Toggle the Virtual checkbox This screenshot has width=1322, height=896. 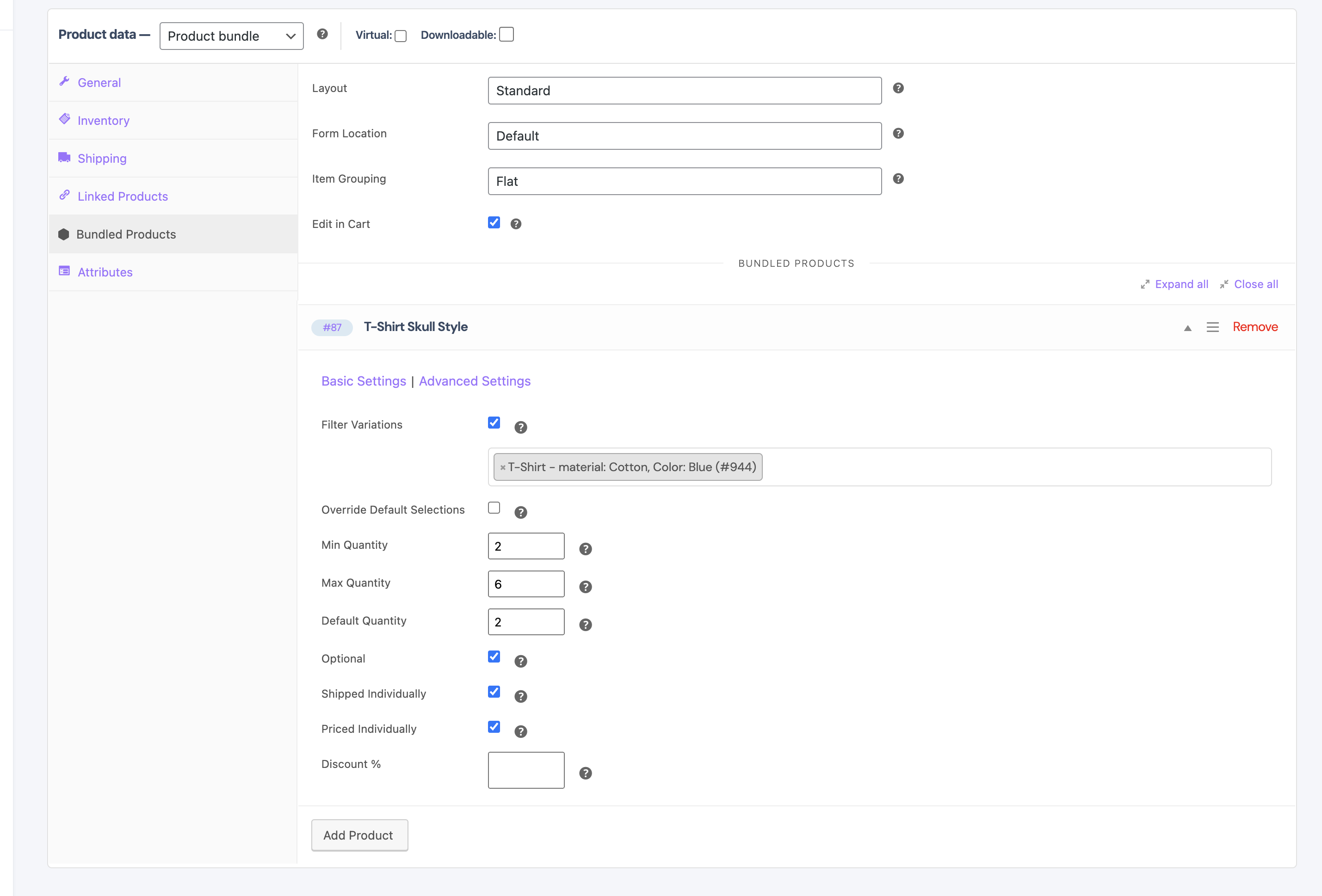pos(401,36)
